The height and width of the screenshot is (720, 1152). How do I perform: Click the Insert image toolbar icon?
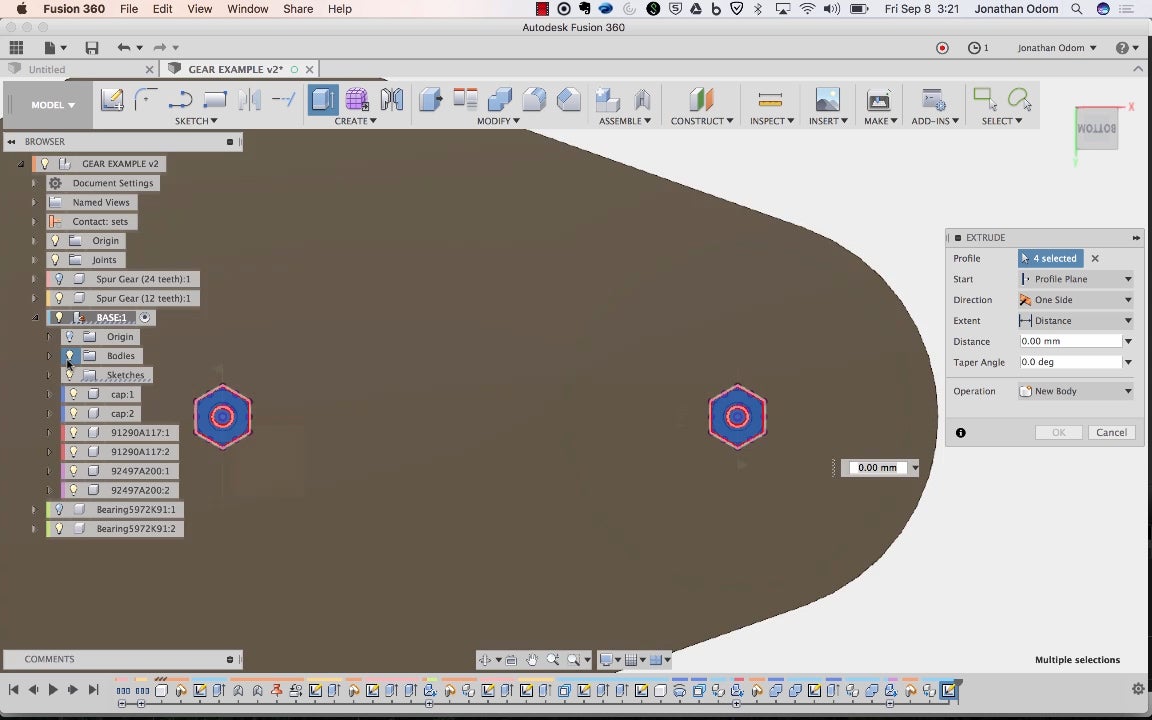827,100
